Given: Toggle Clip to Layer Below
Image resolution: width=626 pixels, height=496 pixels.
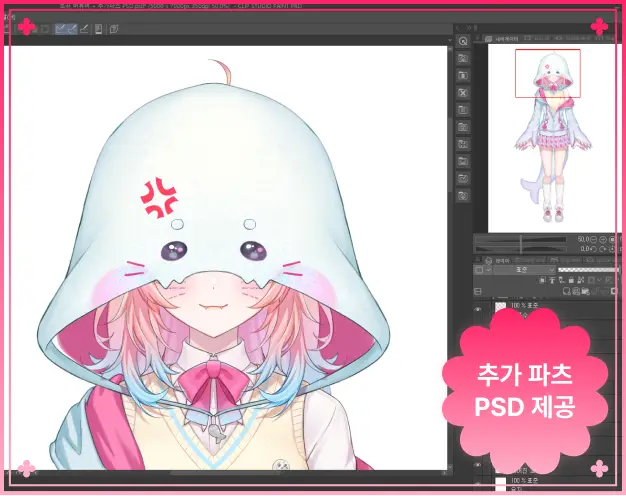Looking at the screenshot, I should [x=543, y=280].
